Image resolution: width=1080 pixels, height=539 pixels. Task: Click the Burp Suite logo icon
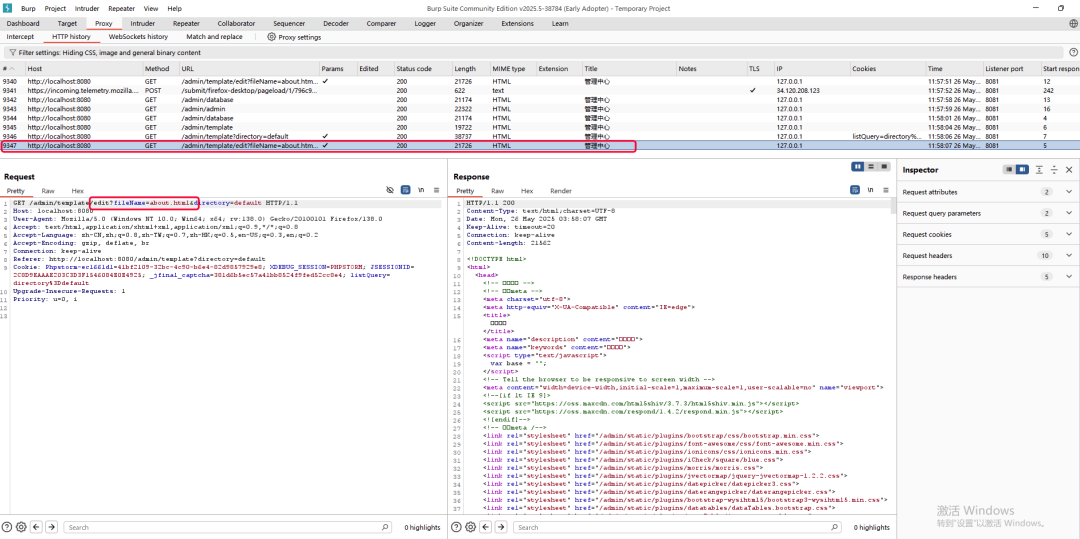tap(8, 8)
